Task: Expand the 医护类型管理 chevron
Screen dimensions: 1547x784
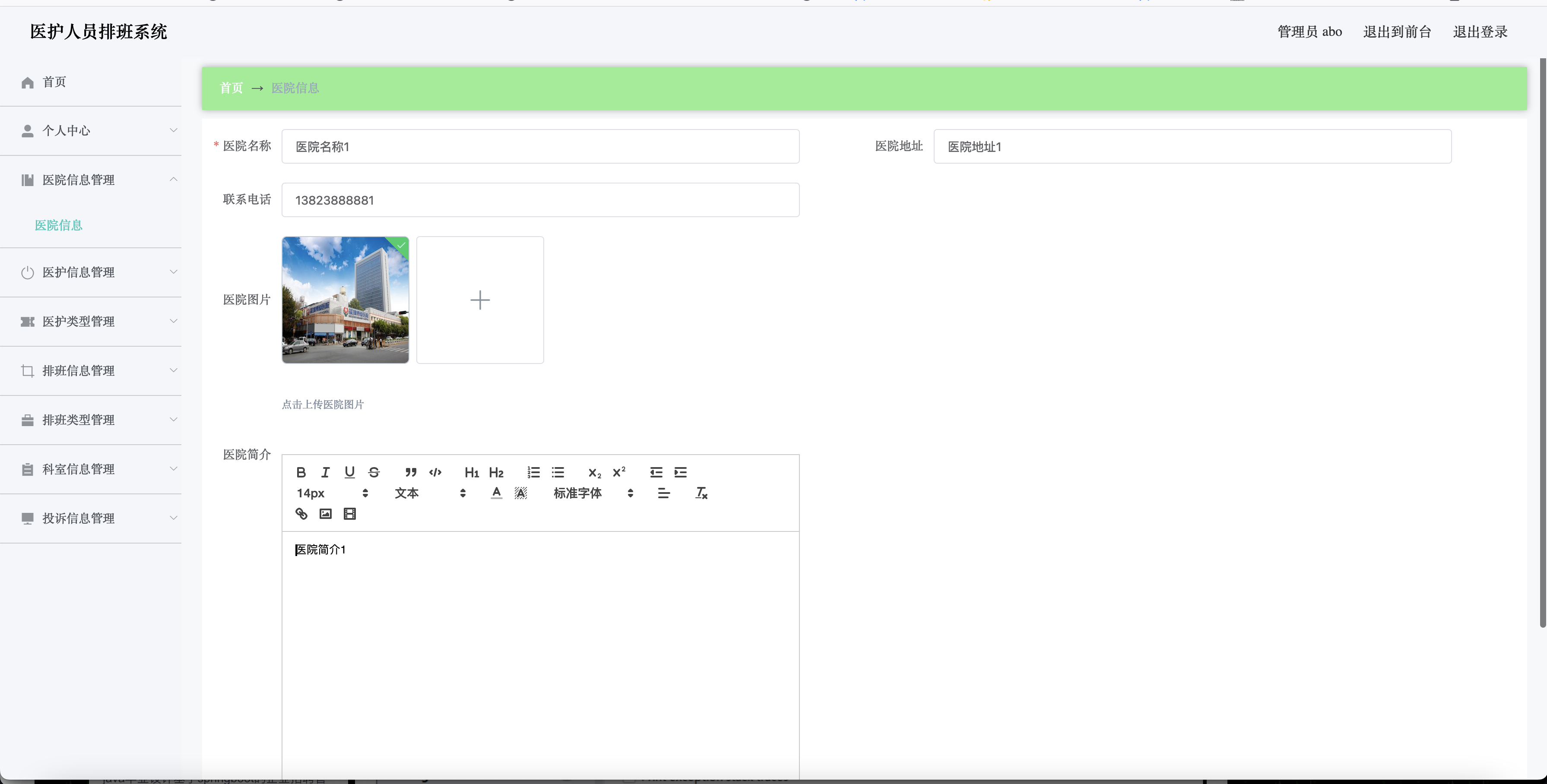Action: coord(174,321)
